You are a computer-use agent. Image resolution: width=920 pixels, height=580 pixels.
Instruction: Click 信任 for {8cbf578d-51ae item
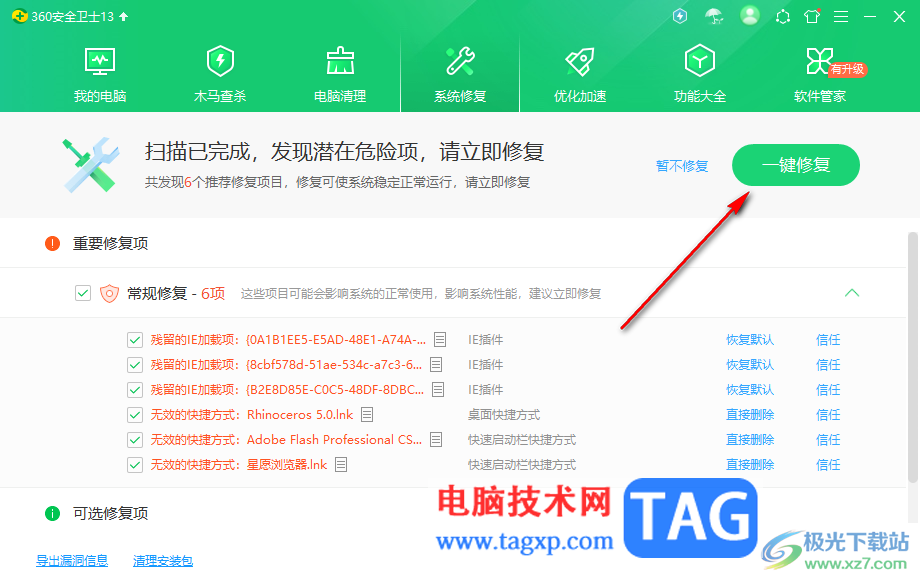828,365
